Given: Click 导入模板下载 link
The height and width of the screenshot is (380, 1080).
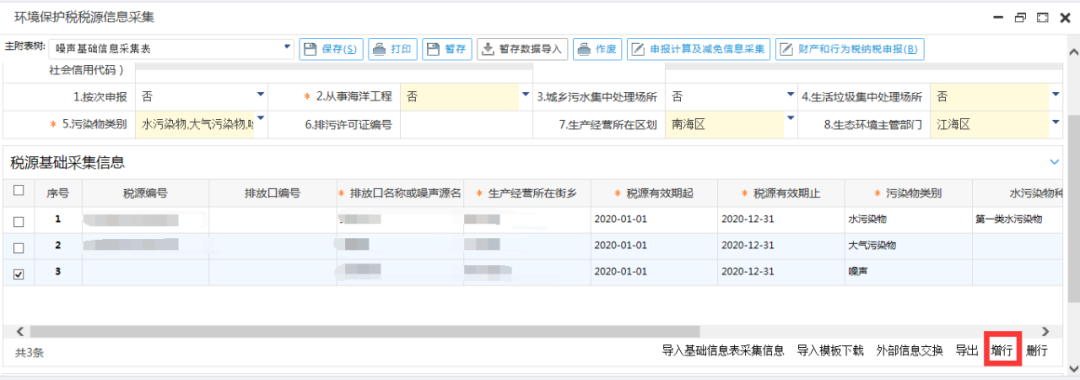Looking at the screenshot, I should (x=830, y=350).
